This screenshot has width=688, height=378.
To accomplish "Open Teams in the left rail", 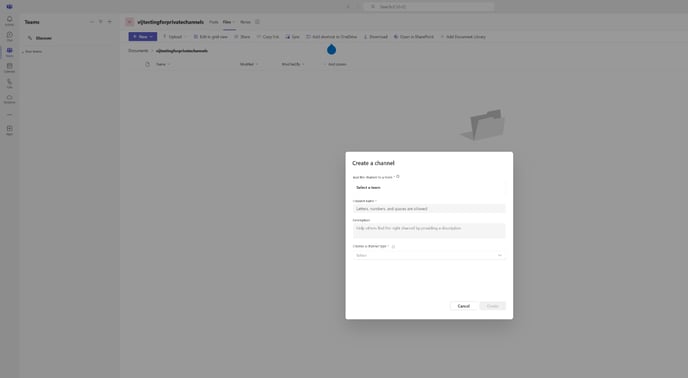I will pyautogui.click(x=9, y=52).
